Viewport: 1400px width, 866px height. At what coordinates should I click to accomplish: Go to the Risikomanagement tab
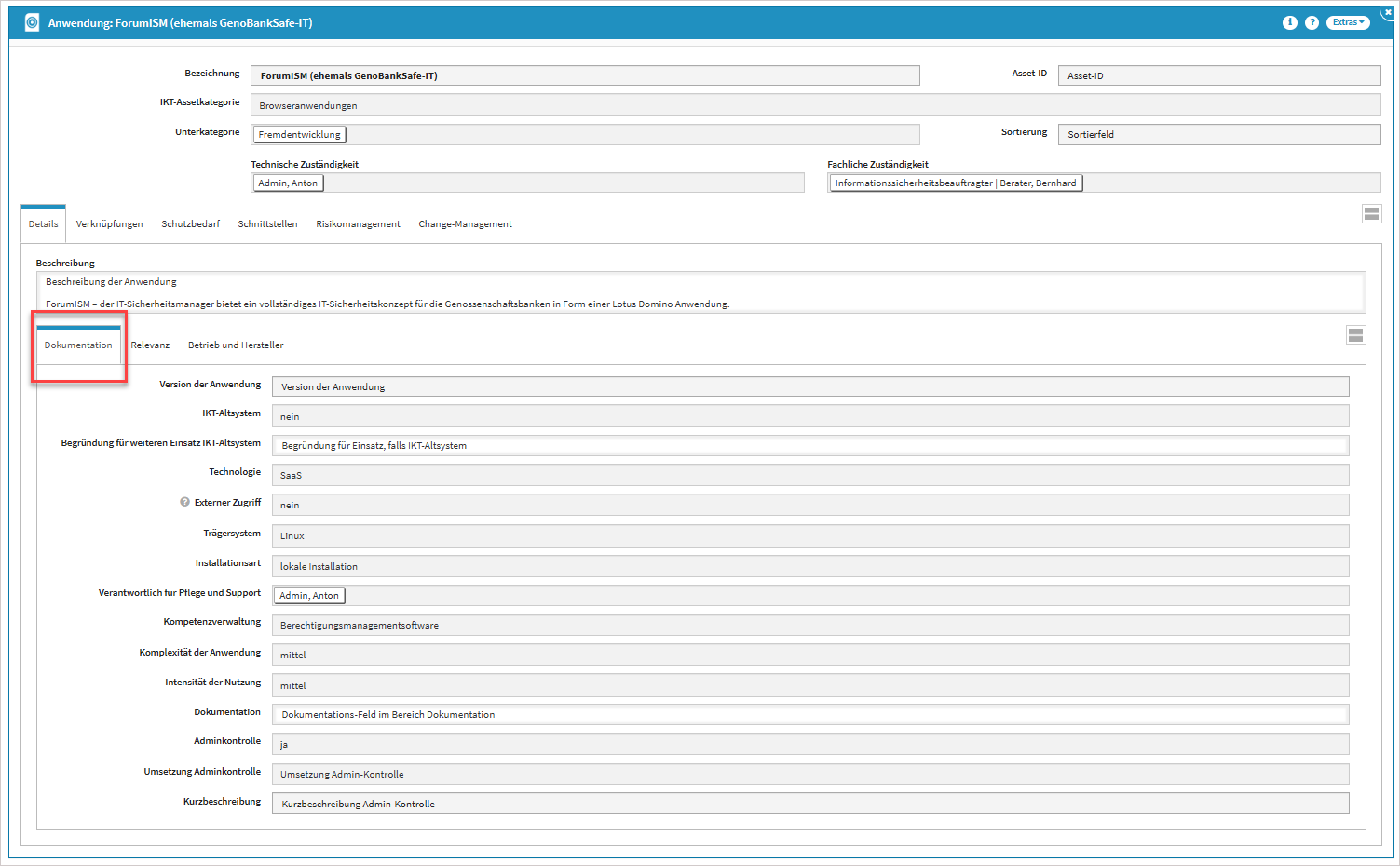(x=358, y=224)
